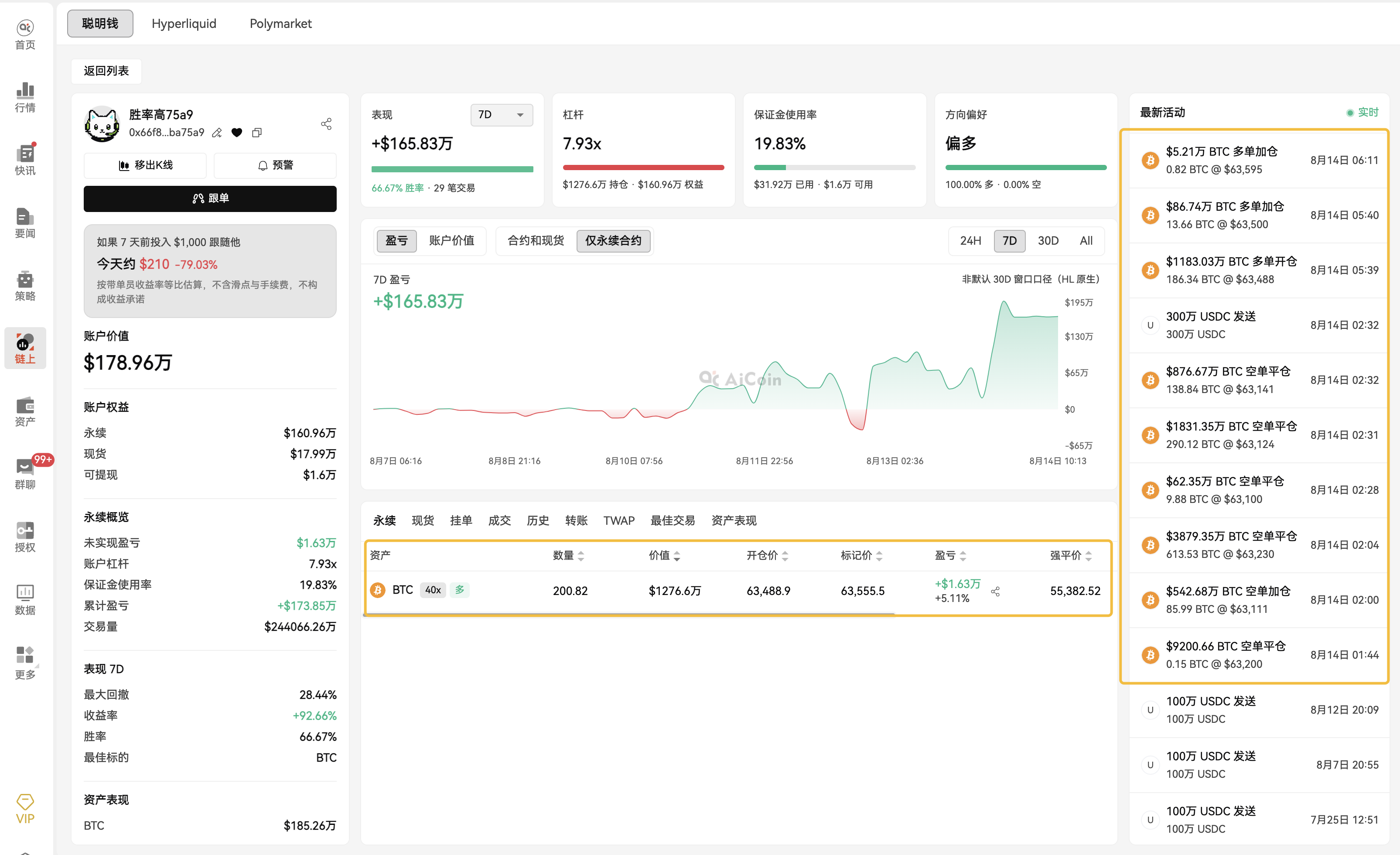
Task: Click the 返回列表 back button
Action: 106,71
